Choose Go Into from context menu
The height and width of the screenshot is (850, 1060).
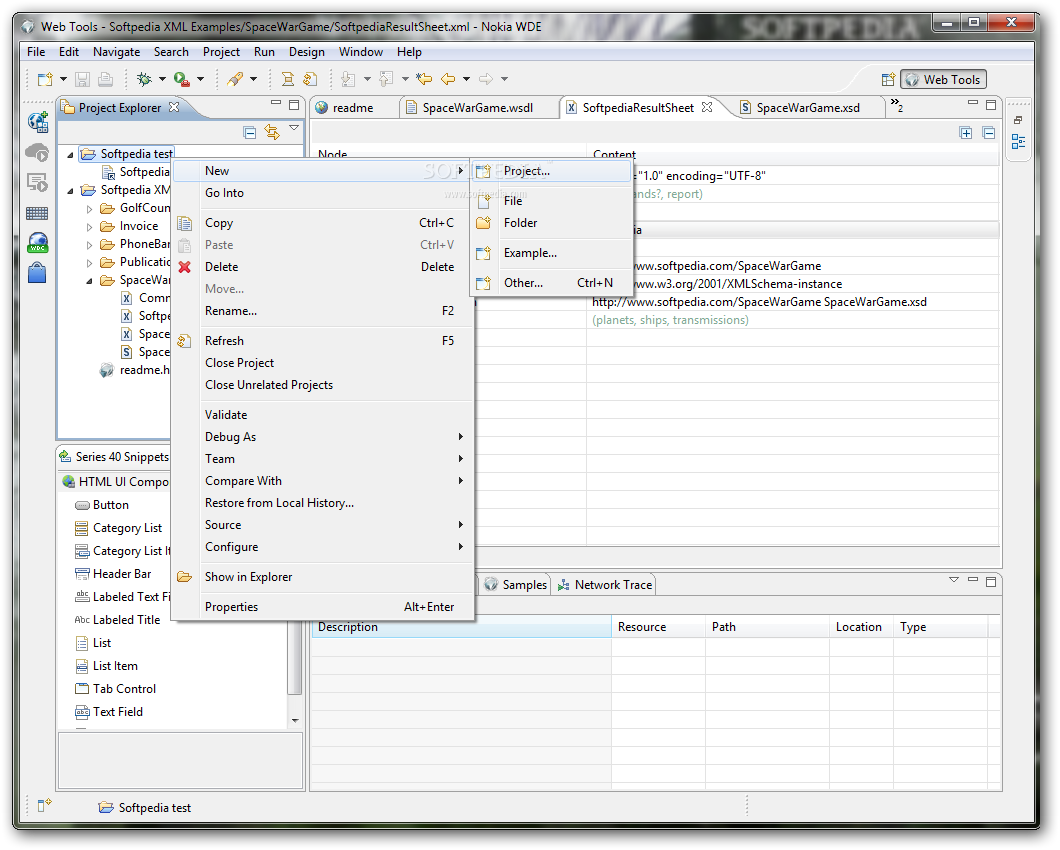[x=322, y=193]
